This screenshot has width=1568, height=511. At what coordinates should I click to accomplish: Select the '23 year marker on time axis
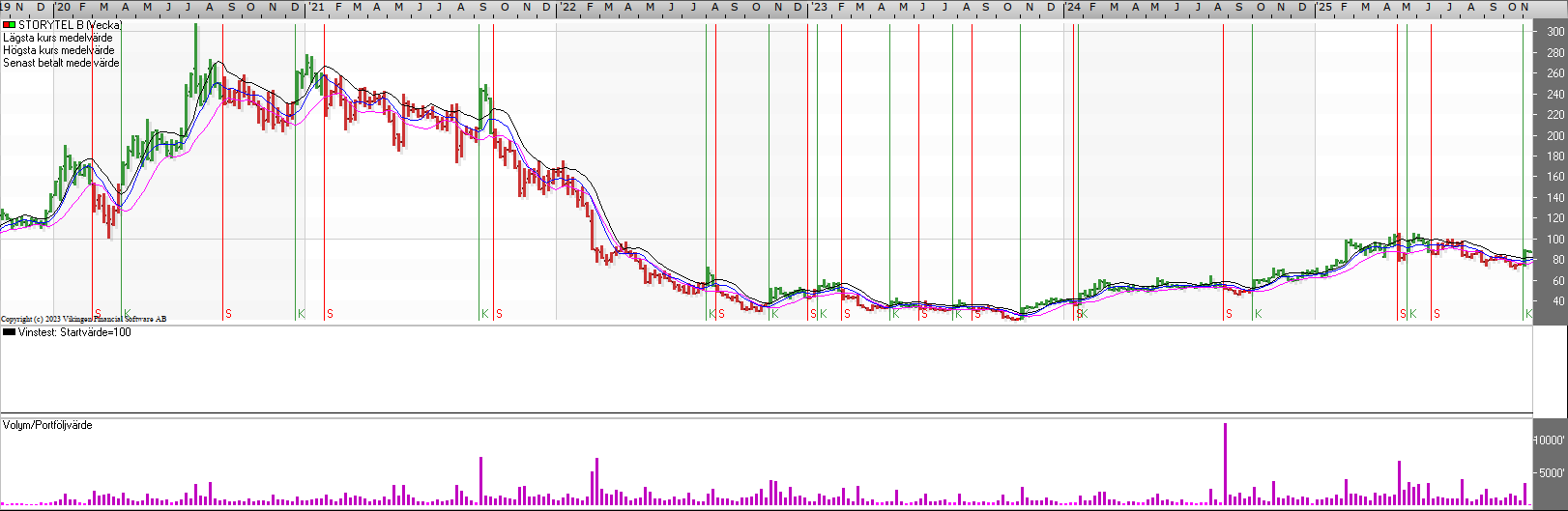coord(819,7)
